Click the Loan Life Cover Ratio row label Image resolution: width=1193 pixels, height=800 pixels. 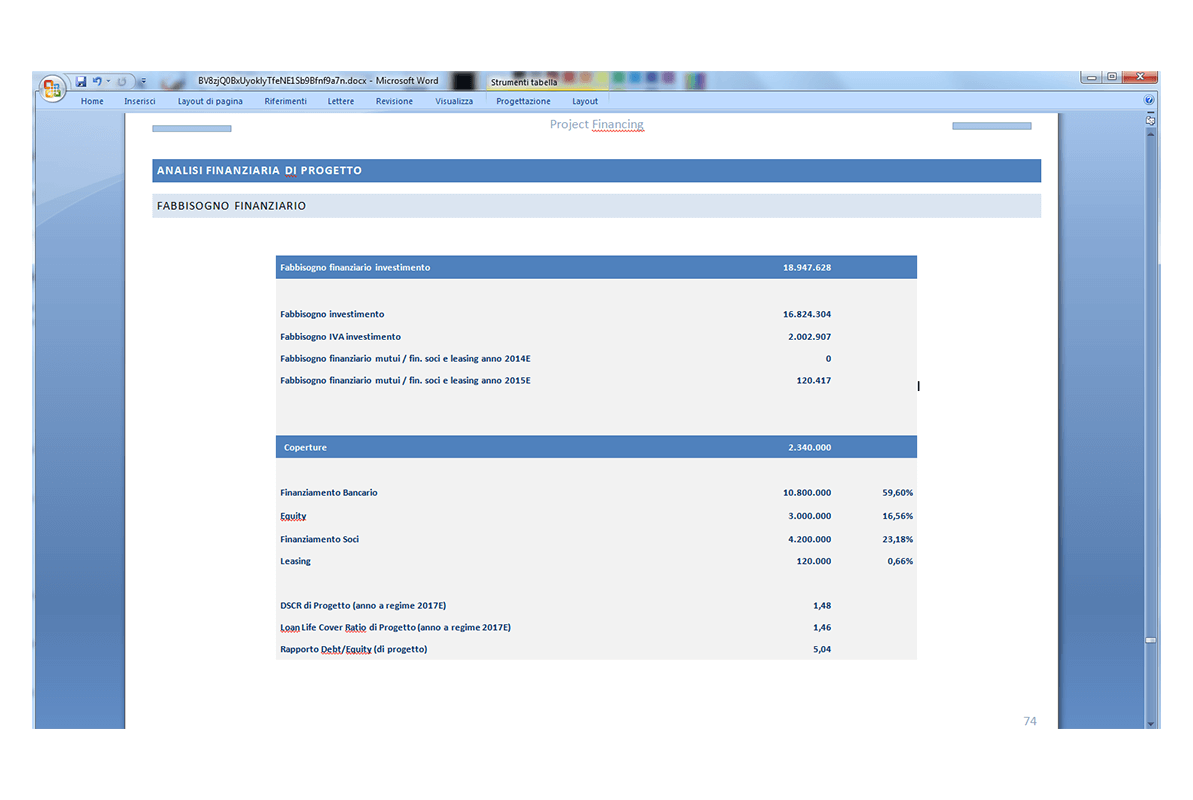(x=395, y=628)
